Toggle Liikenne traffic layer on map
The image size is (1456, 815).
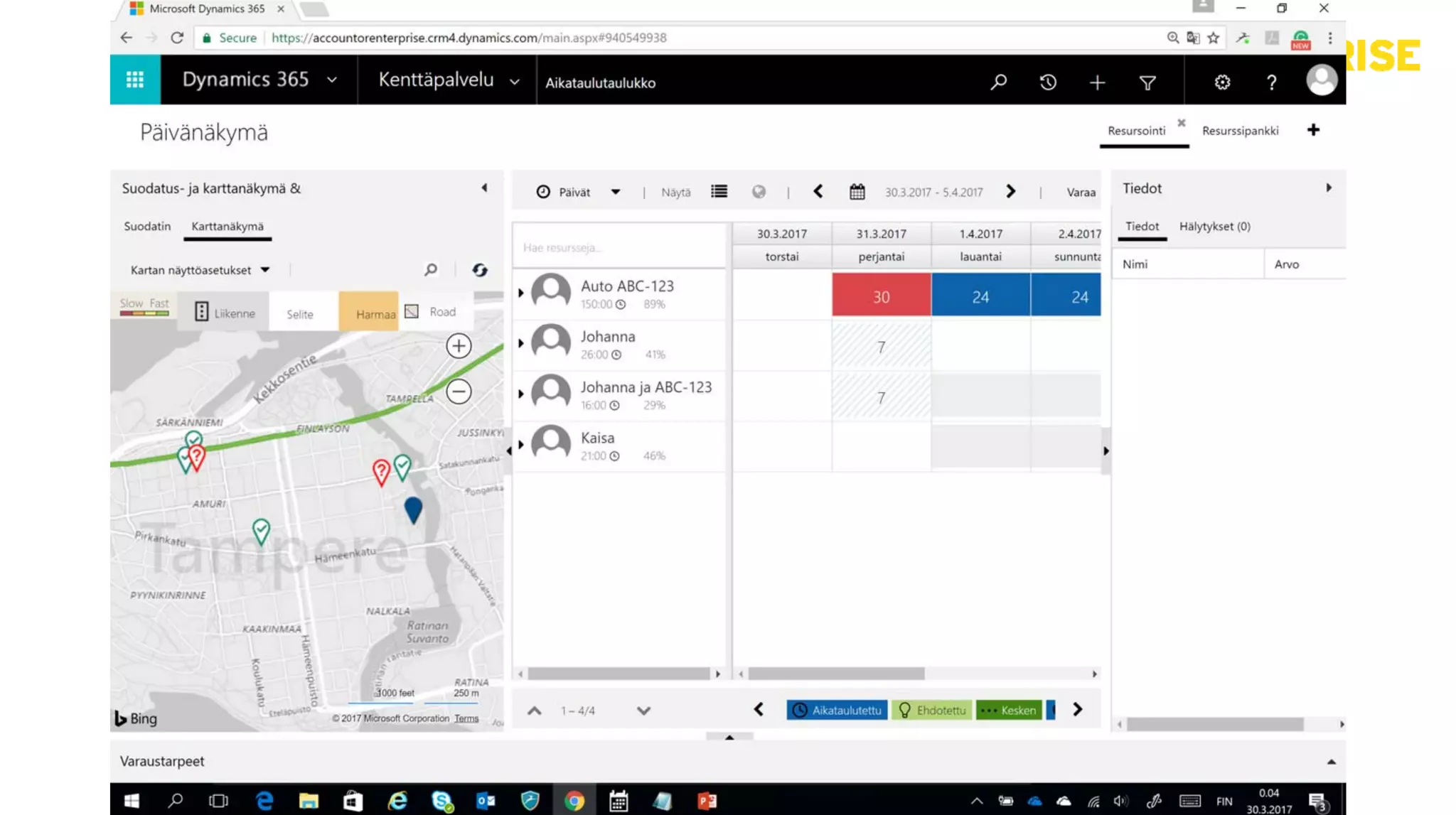[224, 313]
